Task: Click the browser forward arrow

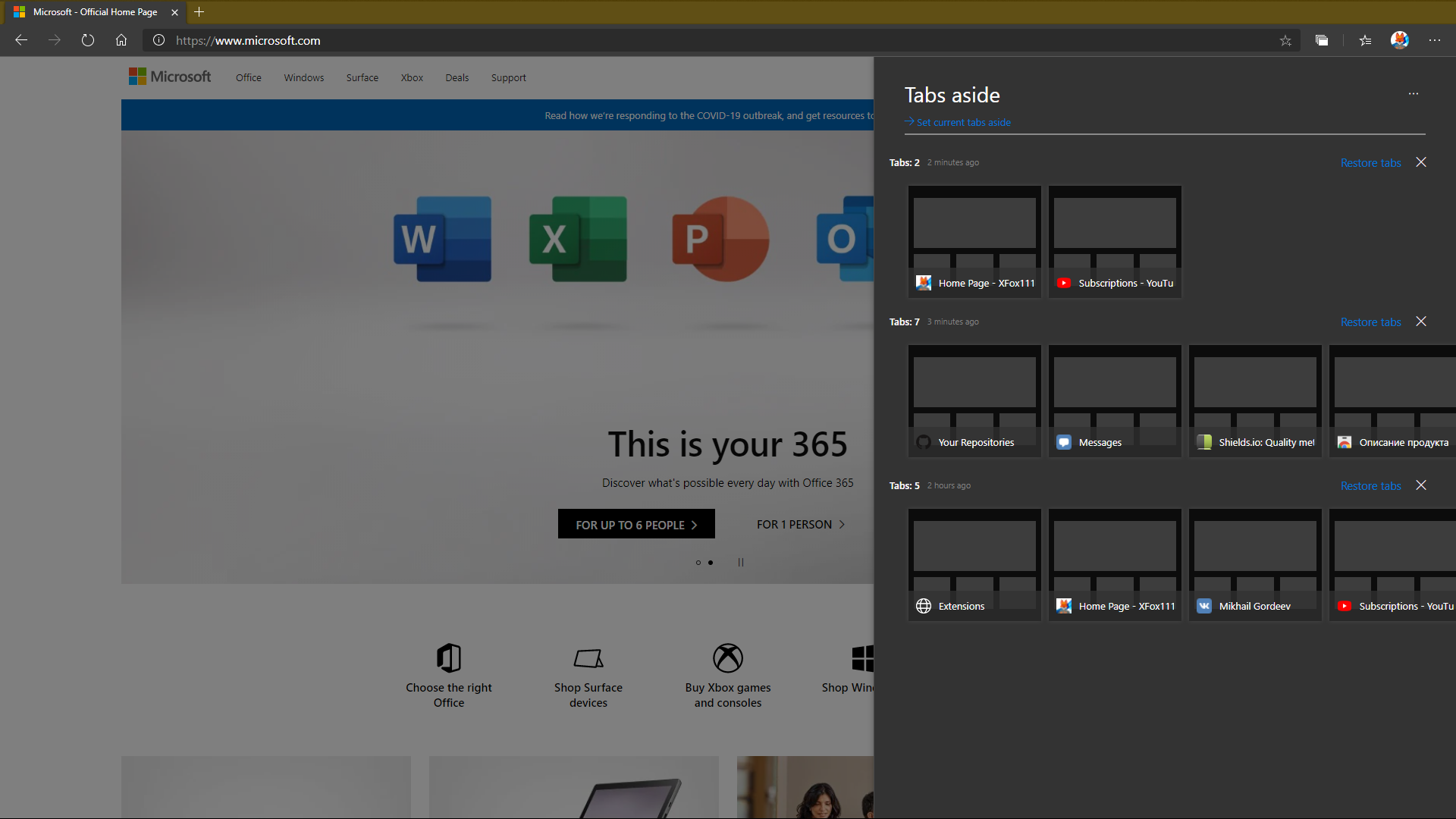Action: 55,40
